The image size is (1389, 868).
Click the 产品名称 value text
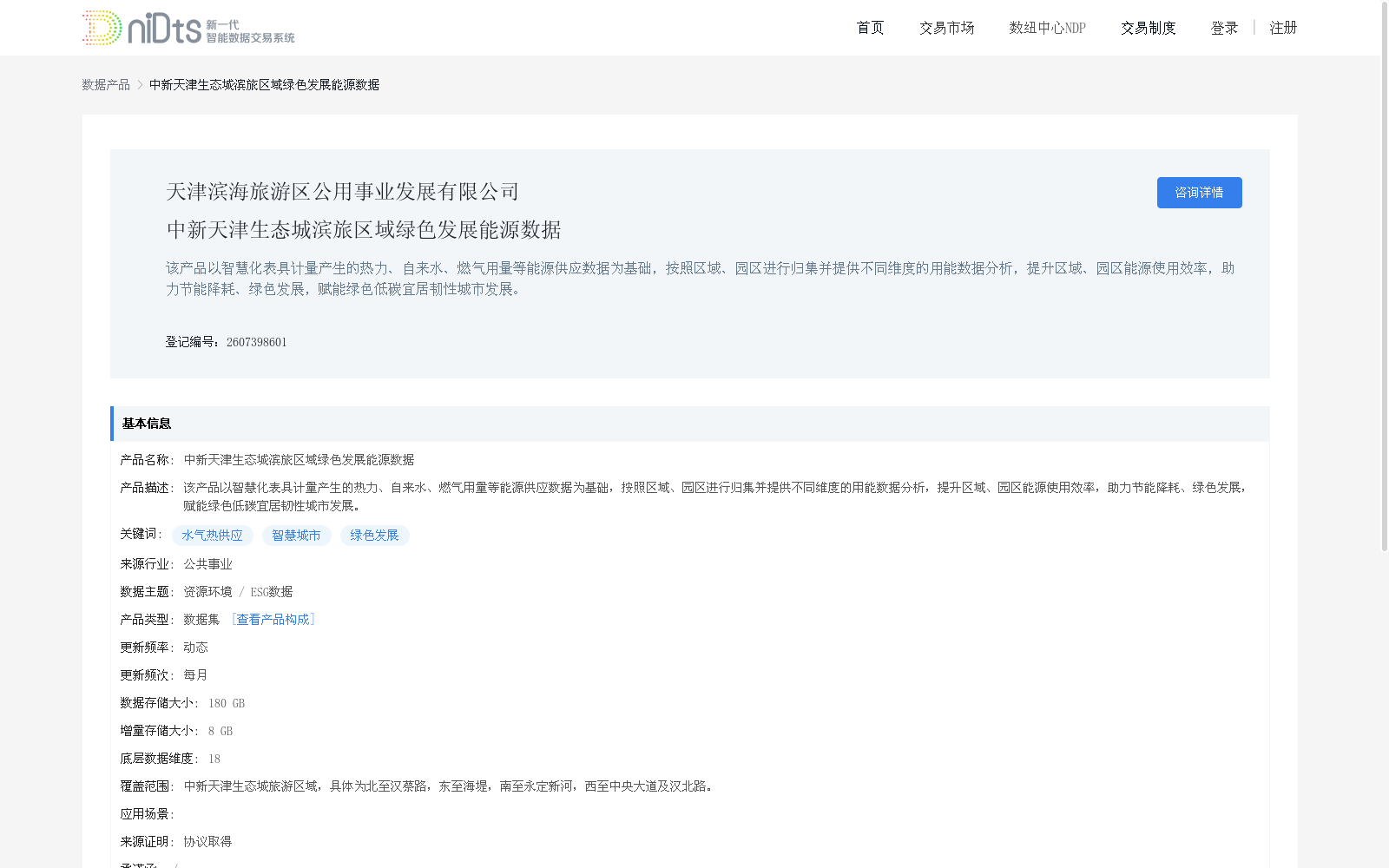click(299, 460)
